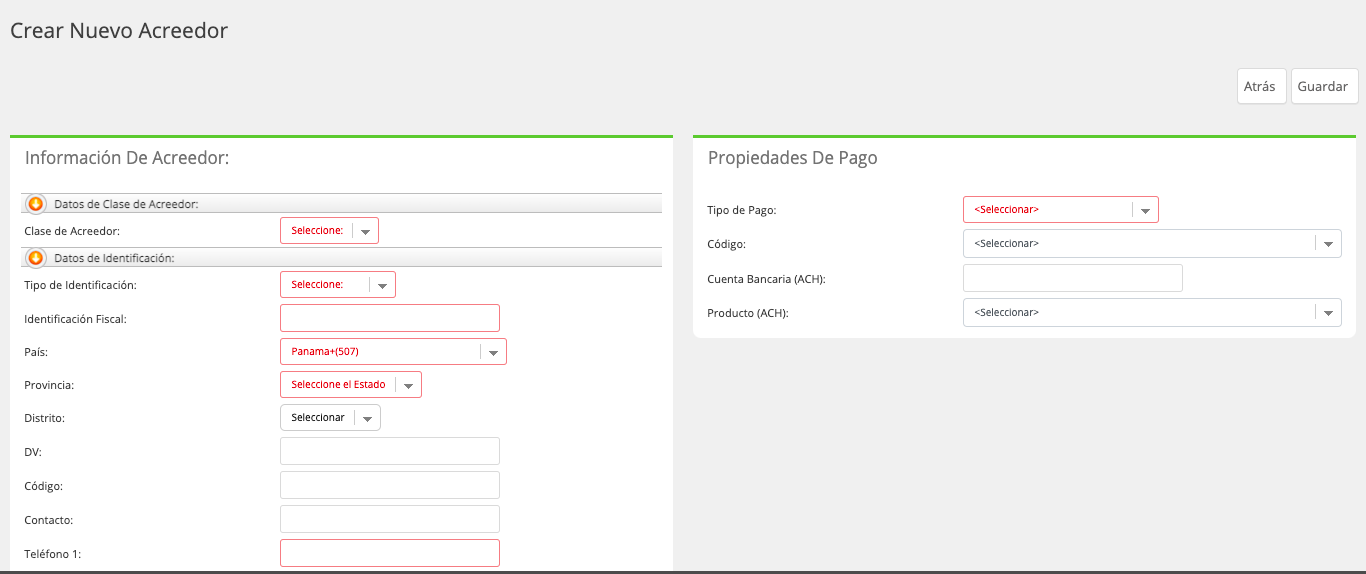Collapse the Datos de Identificación section icon

point(36,258)
